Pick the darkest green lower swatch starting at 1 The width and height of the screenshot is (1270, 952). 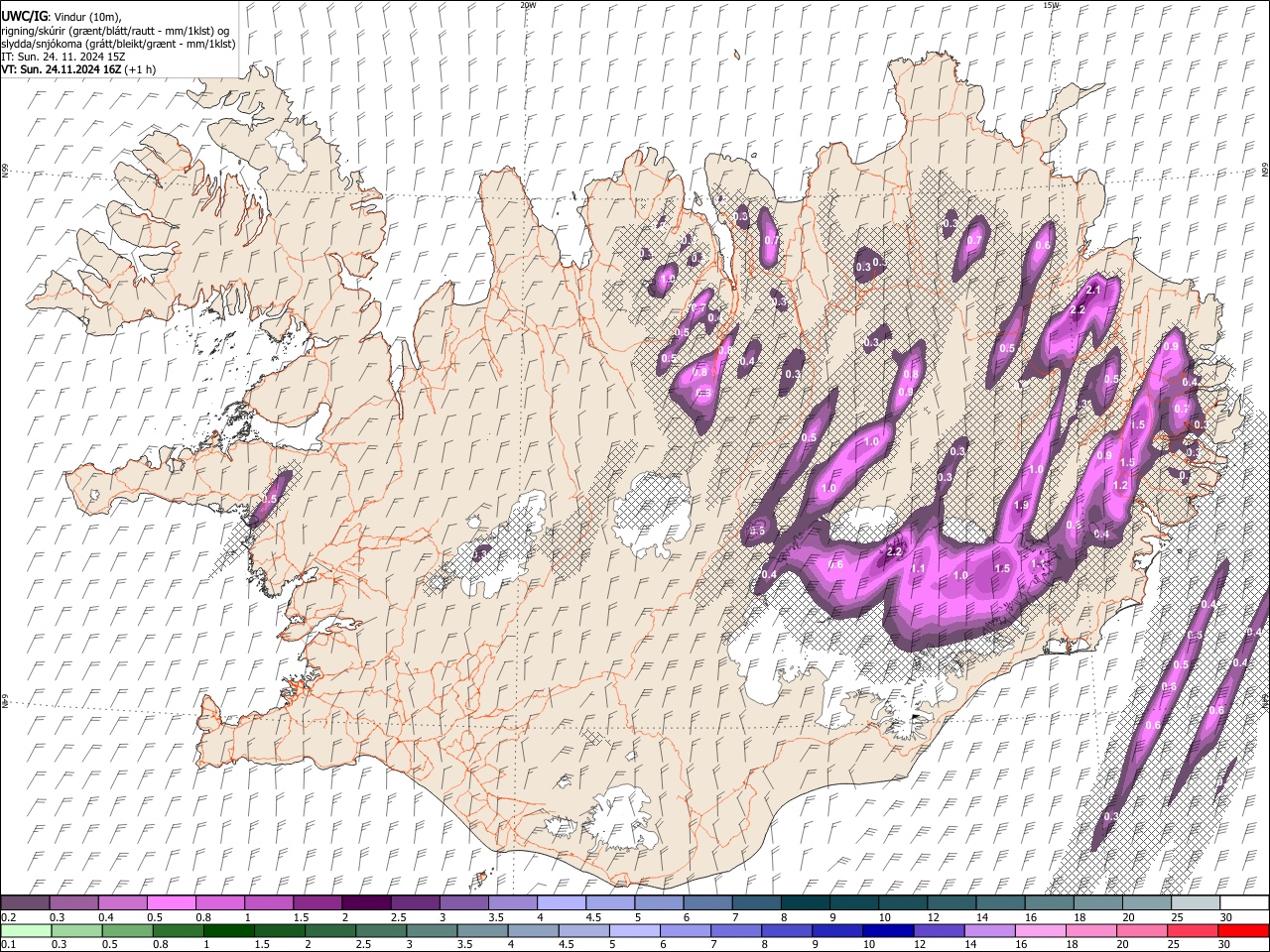tap(228, 930)
